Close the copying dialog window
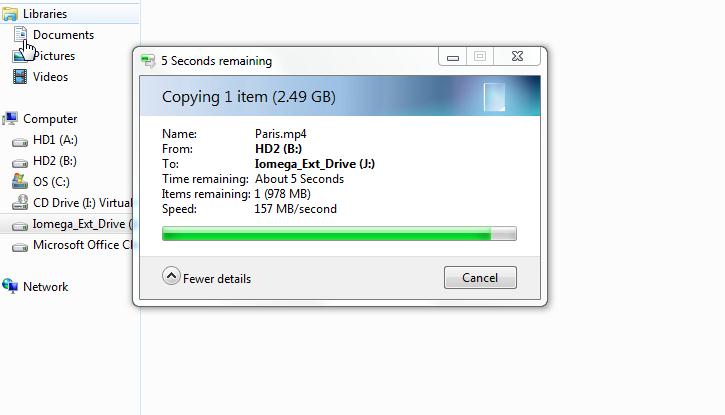This screenshot has height=415, width=725. coord(517,56)
